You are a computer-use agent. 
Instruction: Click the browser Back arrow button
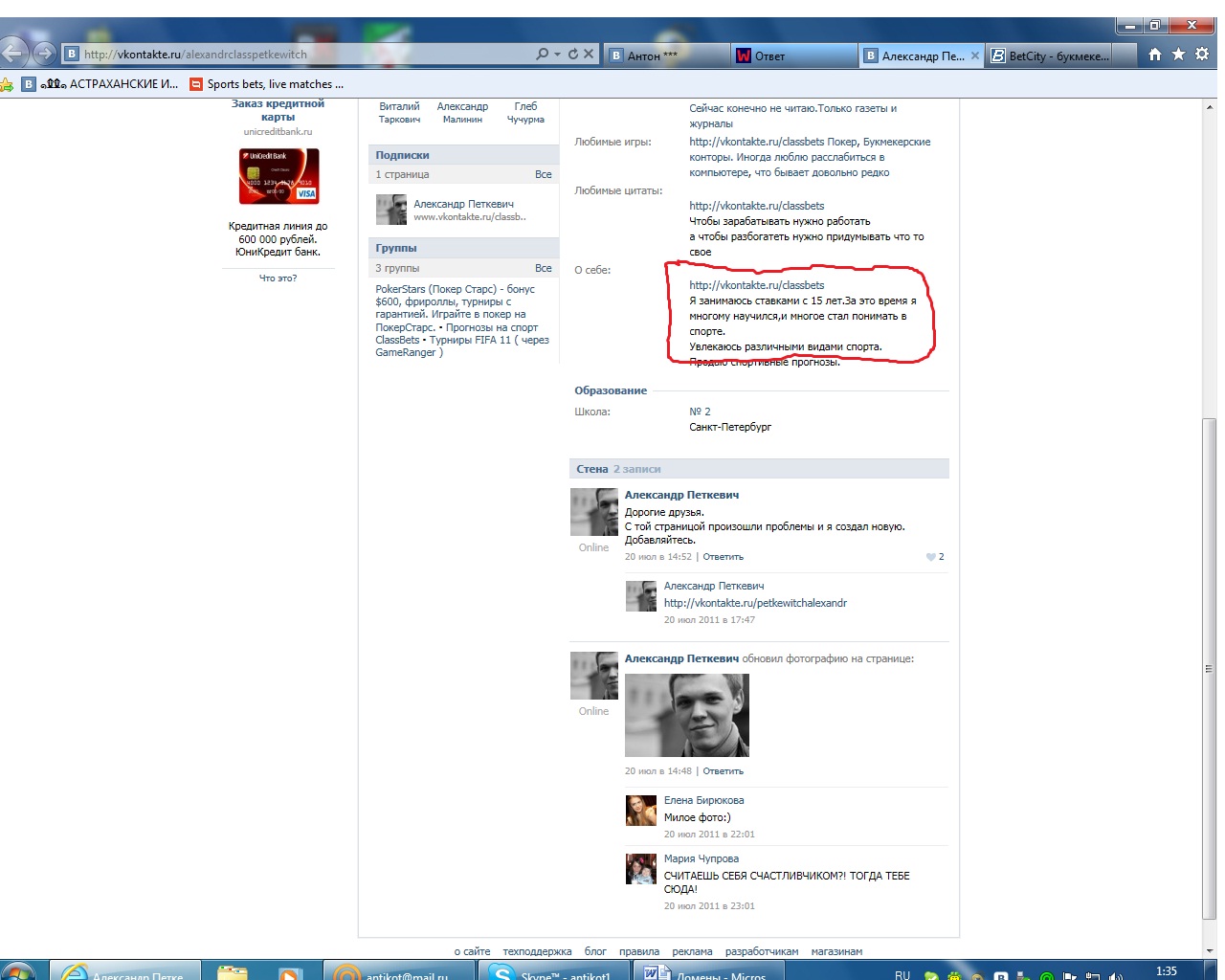coord(12,53)
